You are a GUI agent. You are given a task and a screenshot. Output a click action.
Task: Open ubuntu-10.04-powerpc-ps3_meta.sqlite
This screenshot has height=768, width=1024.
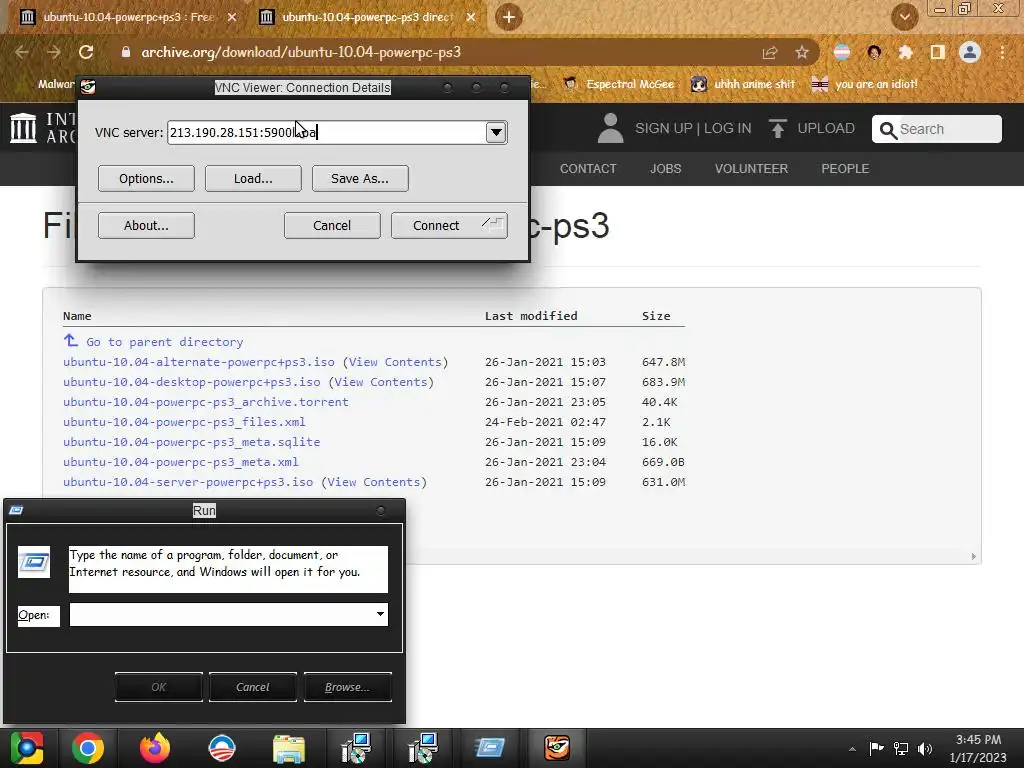click(191, 442)
